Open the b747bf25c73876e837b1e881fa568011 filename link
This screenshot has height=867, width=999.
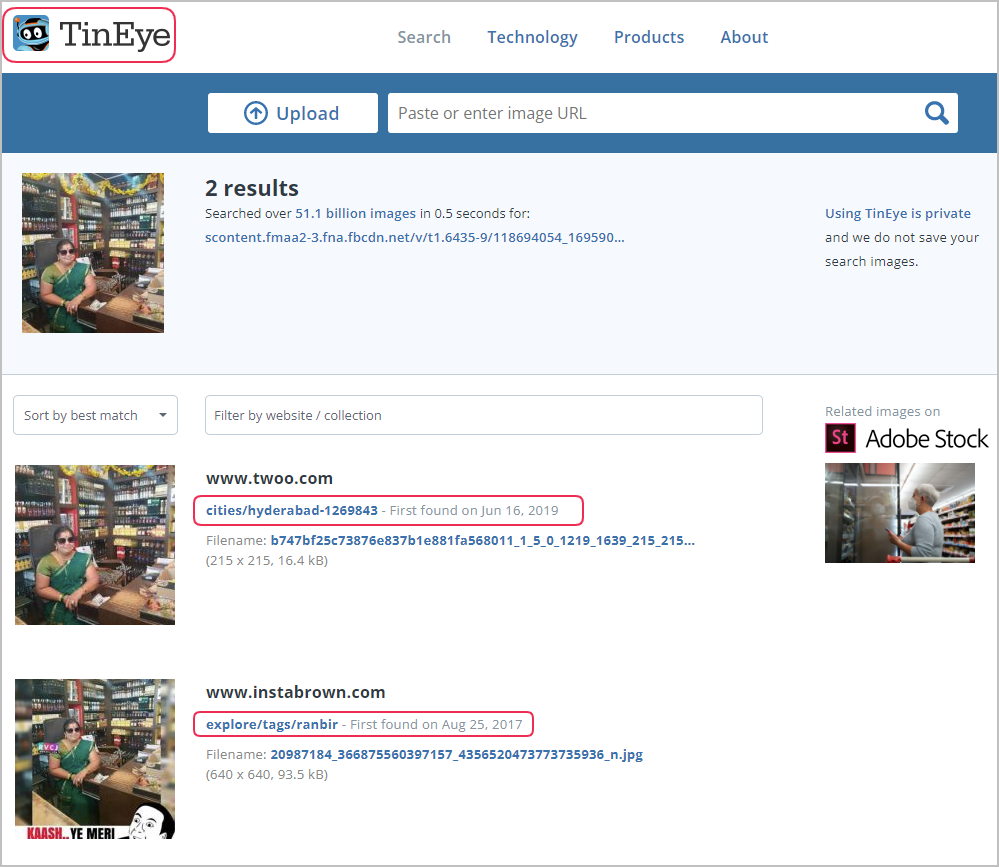pos(482,540)
